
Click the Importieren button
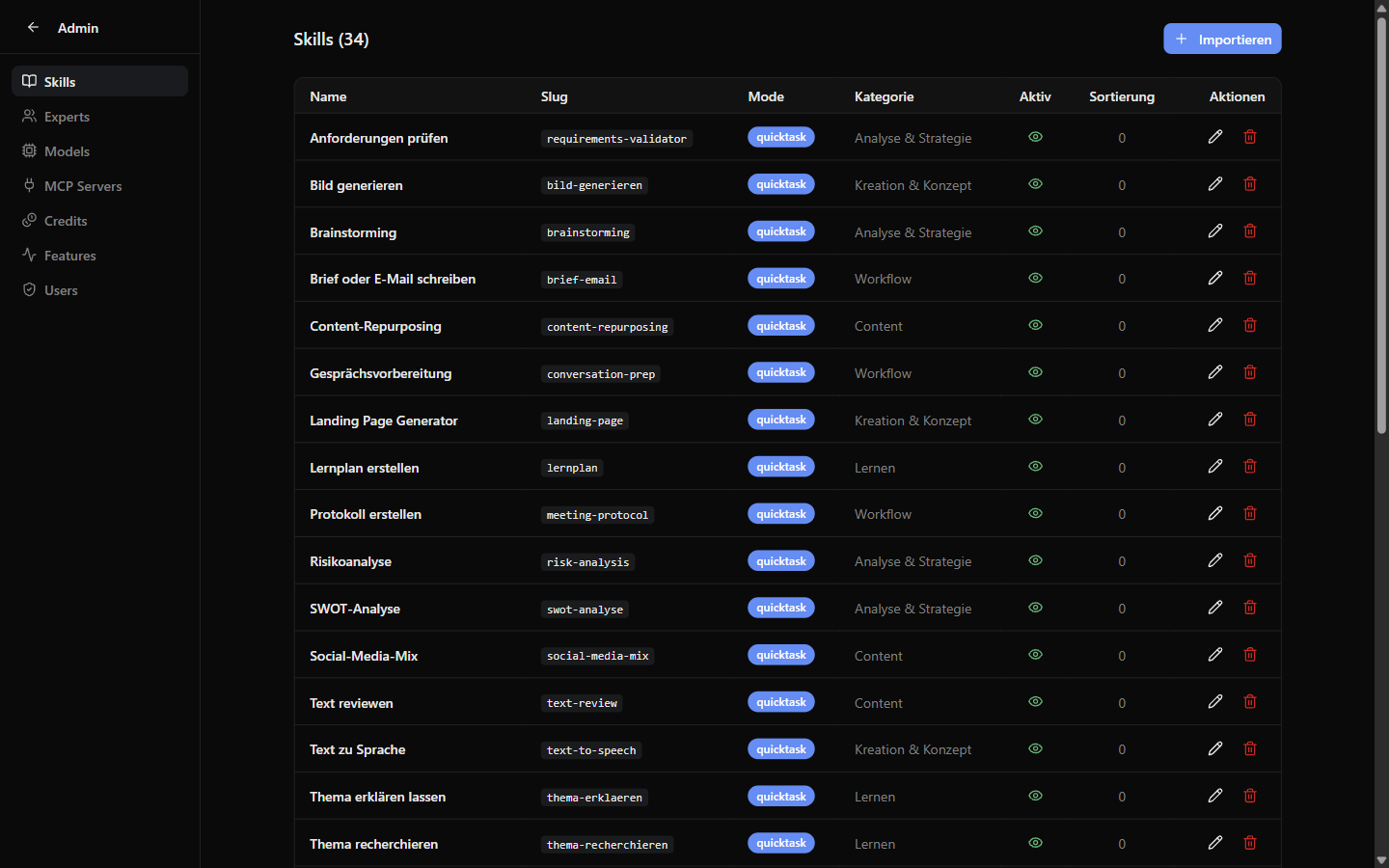pos(1222,39)
